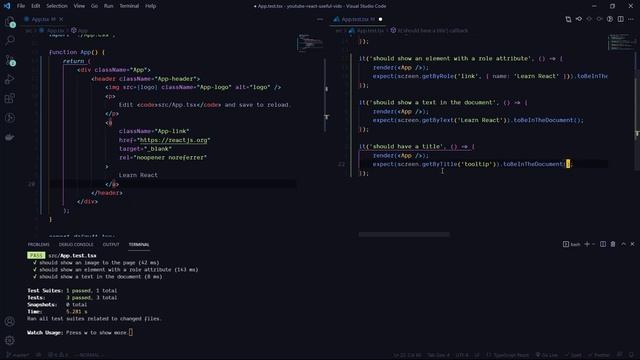Click the App symbol in left breadcrumb

tap(80, 30)
